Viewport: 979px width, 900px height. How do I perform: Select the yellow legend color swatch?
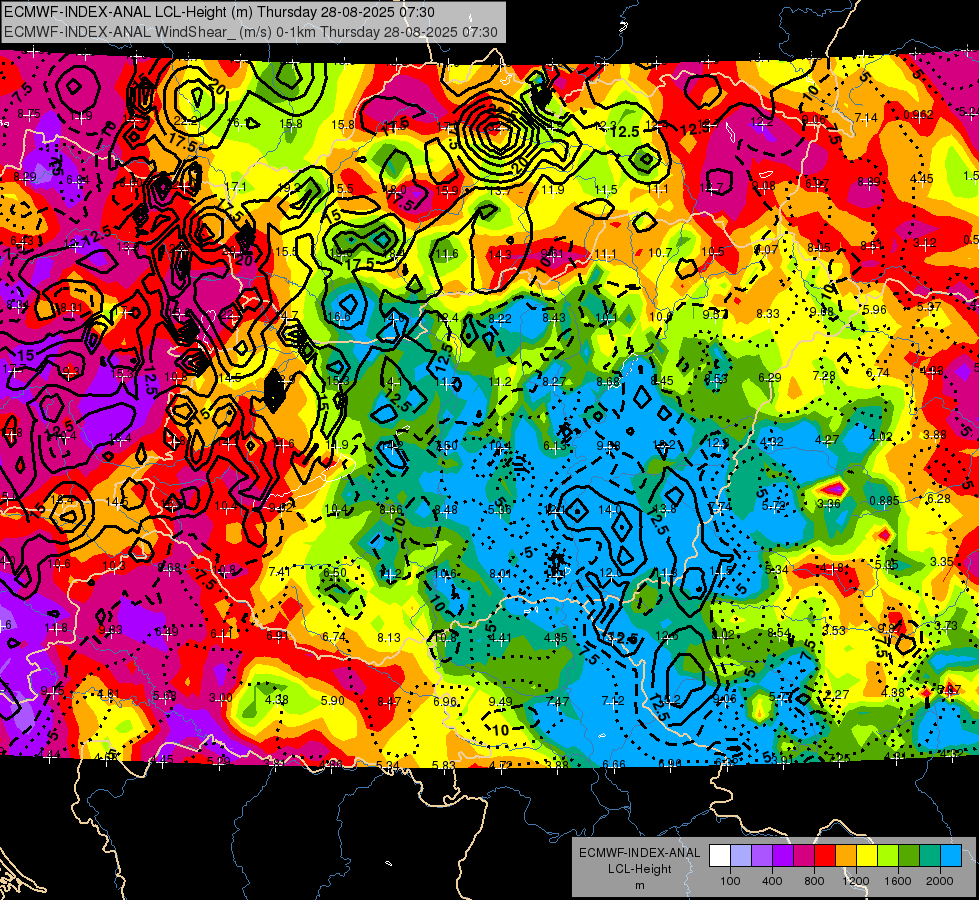[x=867, y=856]
